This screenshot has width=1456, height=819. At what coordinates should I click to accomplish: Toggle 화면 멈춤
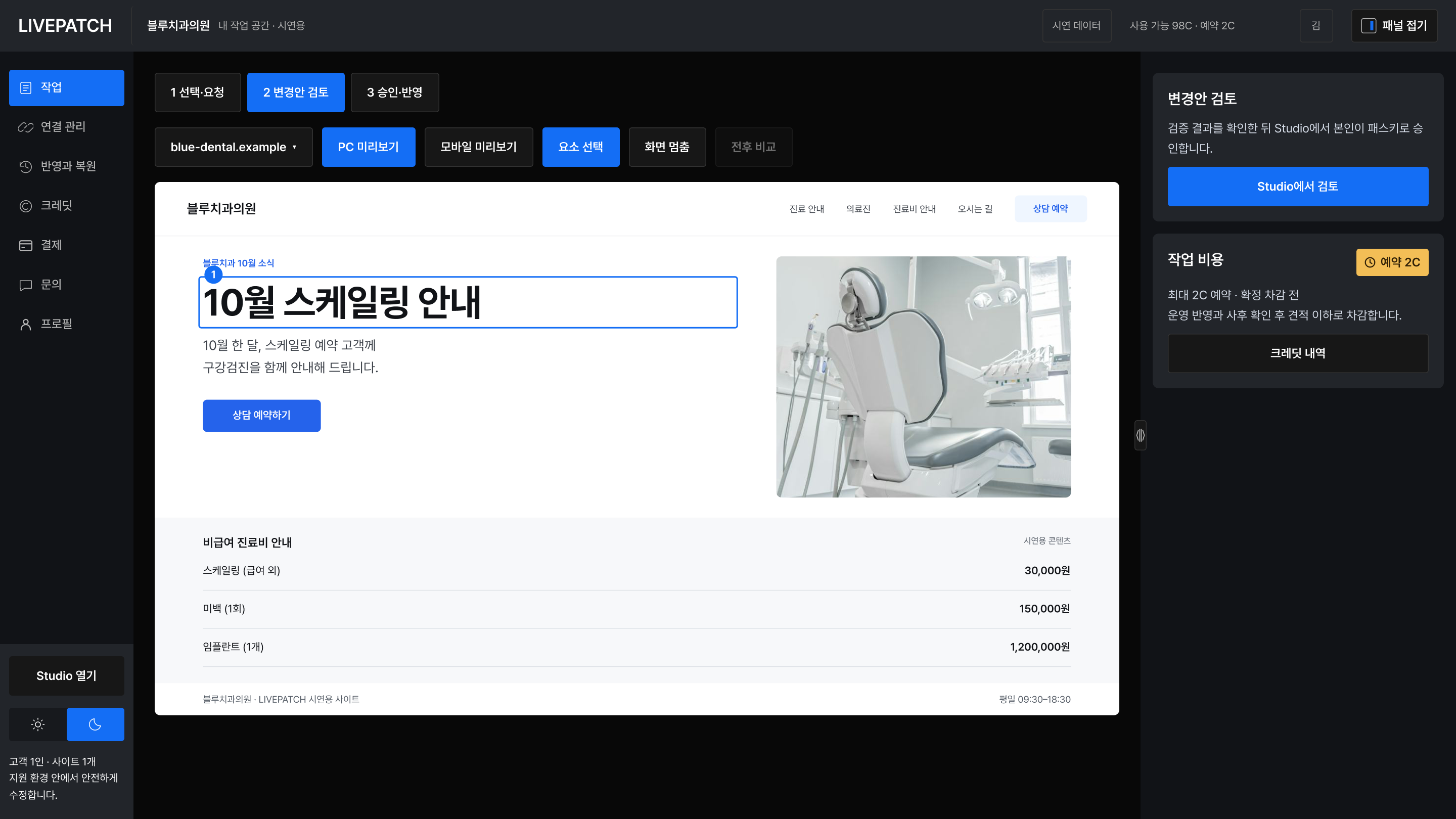[x=667, y=147]
